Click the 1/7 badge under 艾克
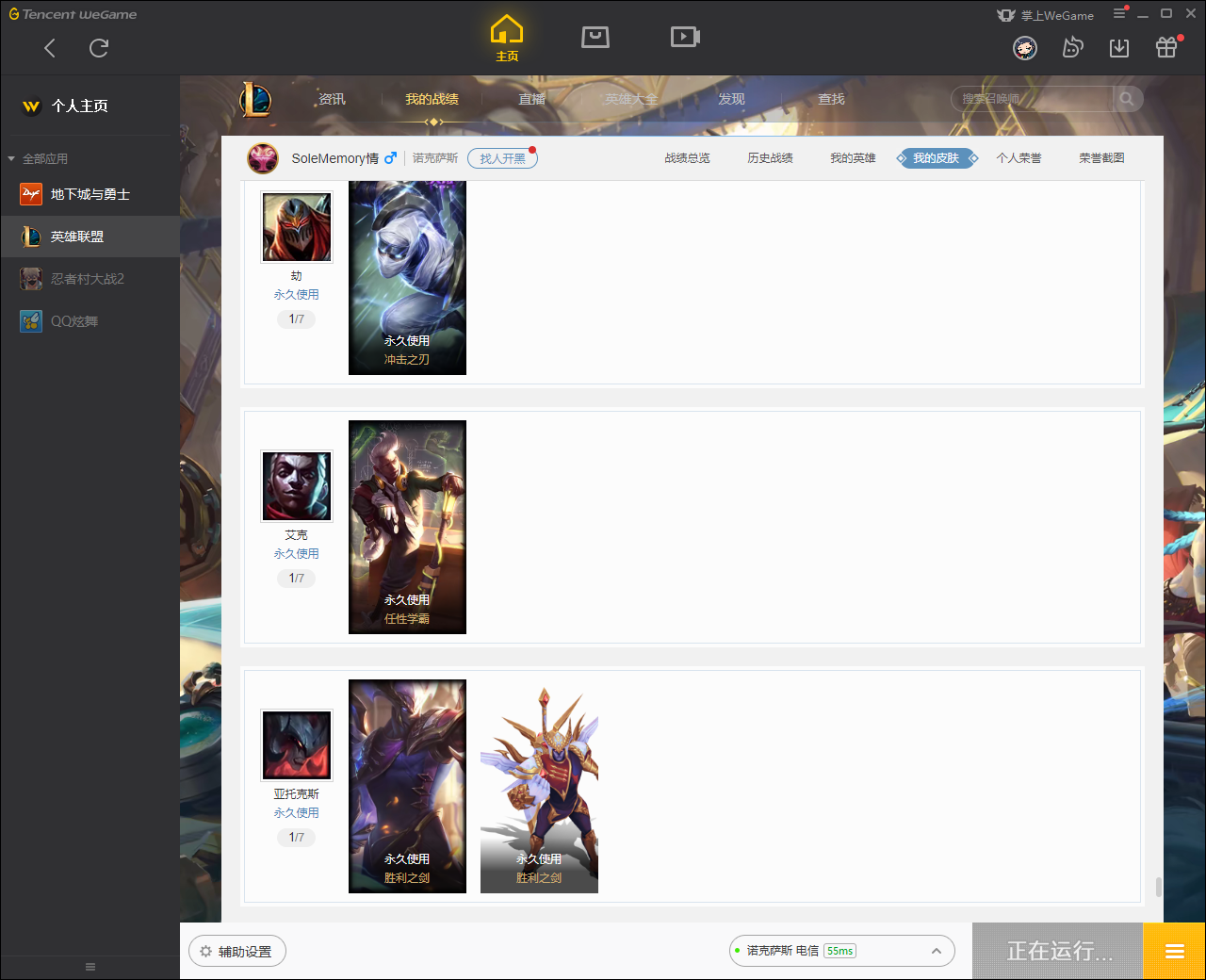This screenshot has width=1206, height=980. pyautogui.click(x=297, y=579)
